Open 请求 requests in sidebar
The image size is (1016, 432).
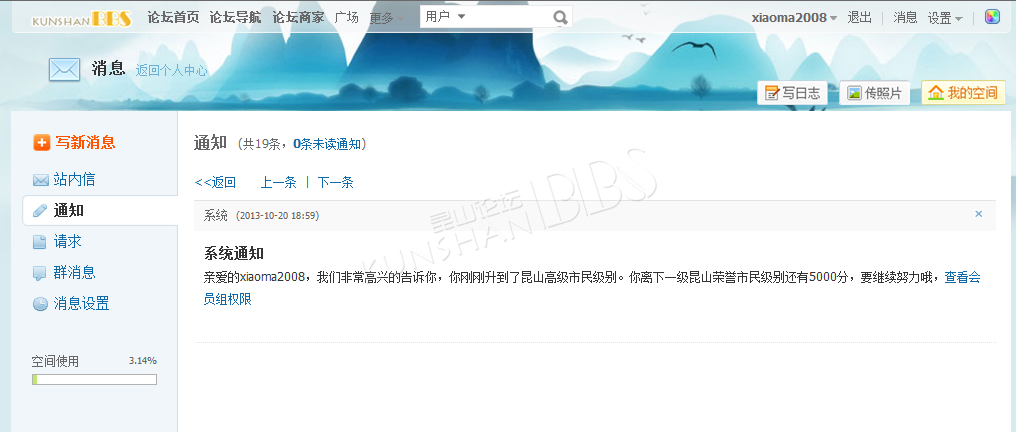(67, 242)
